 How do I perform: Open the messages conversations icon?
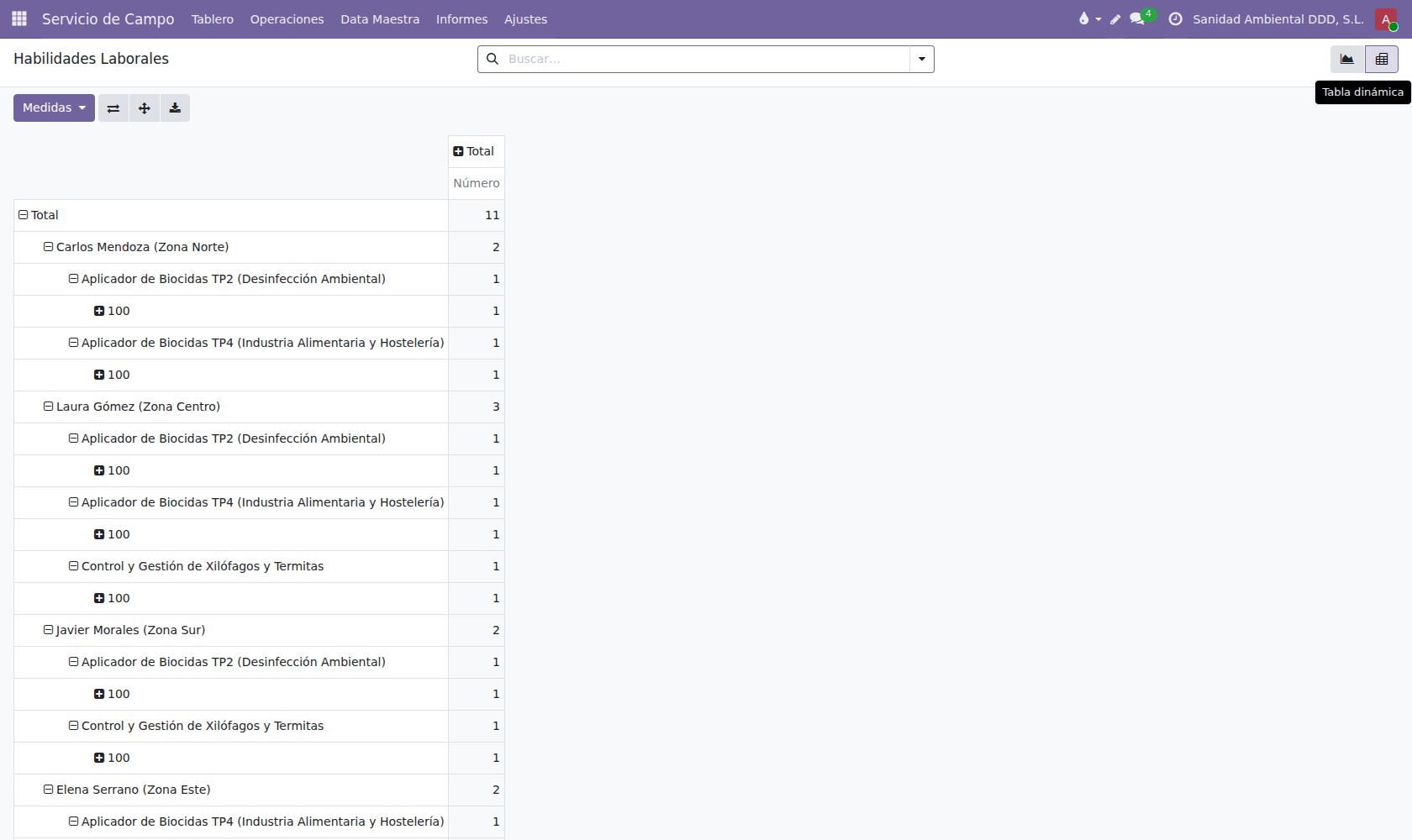(x=1137, y=18)
